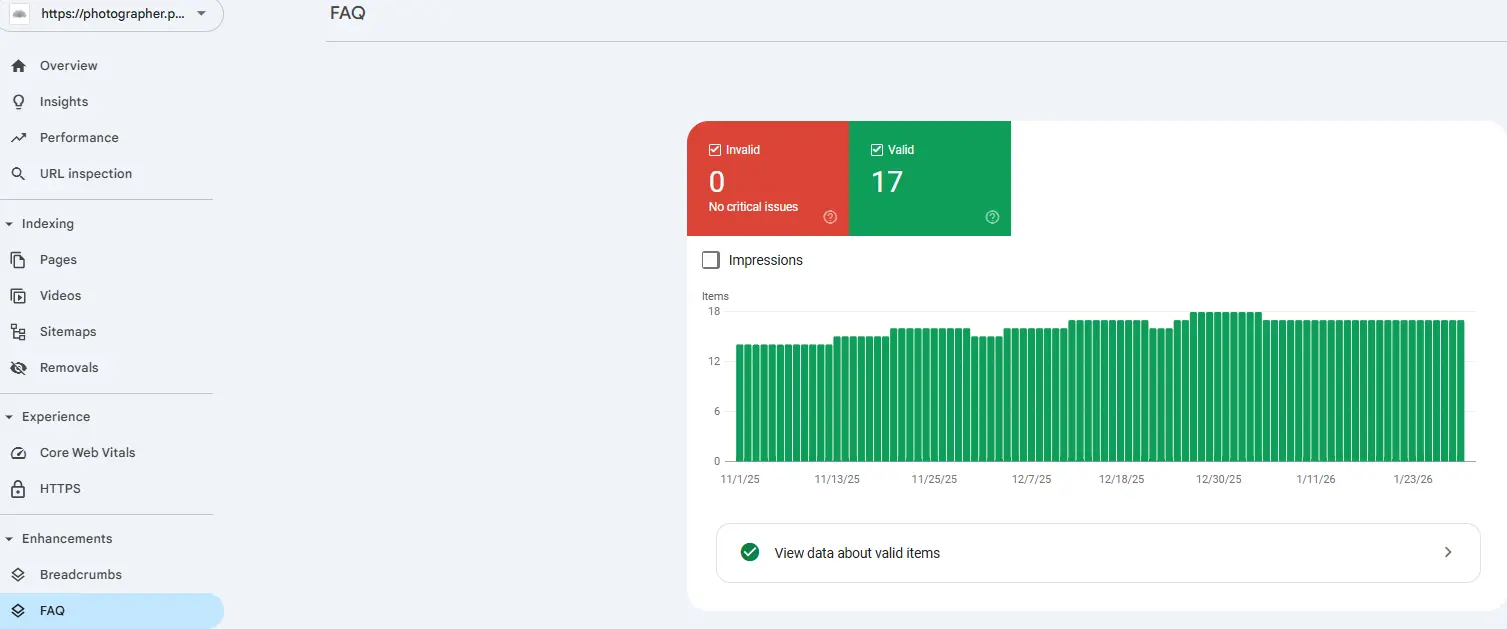Enable the Impressions overlay checkbox
1507x629 pixels.
point(710,259)
